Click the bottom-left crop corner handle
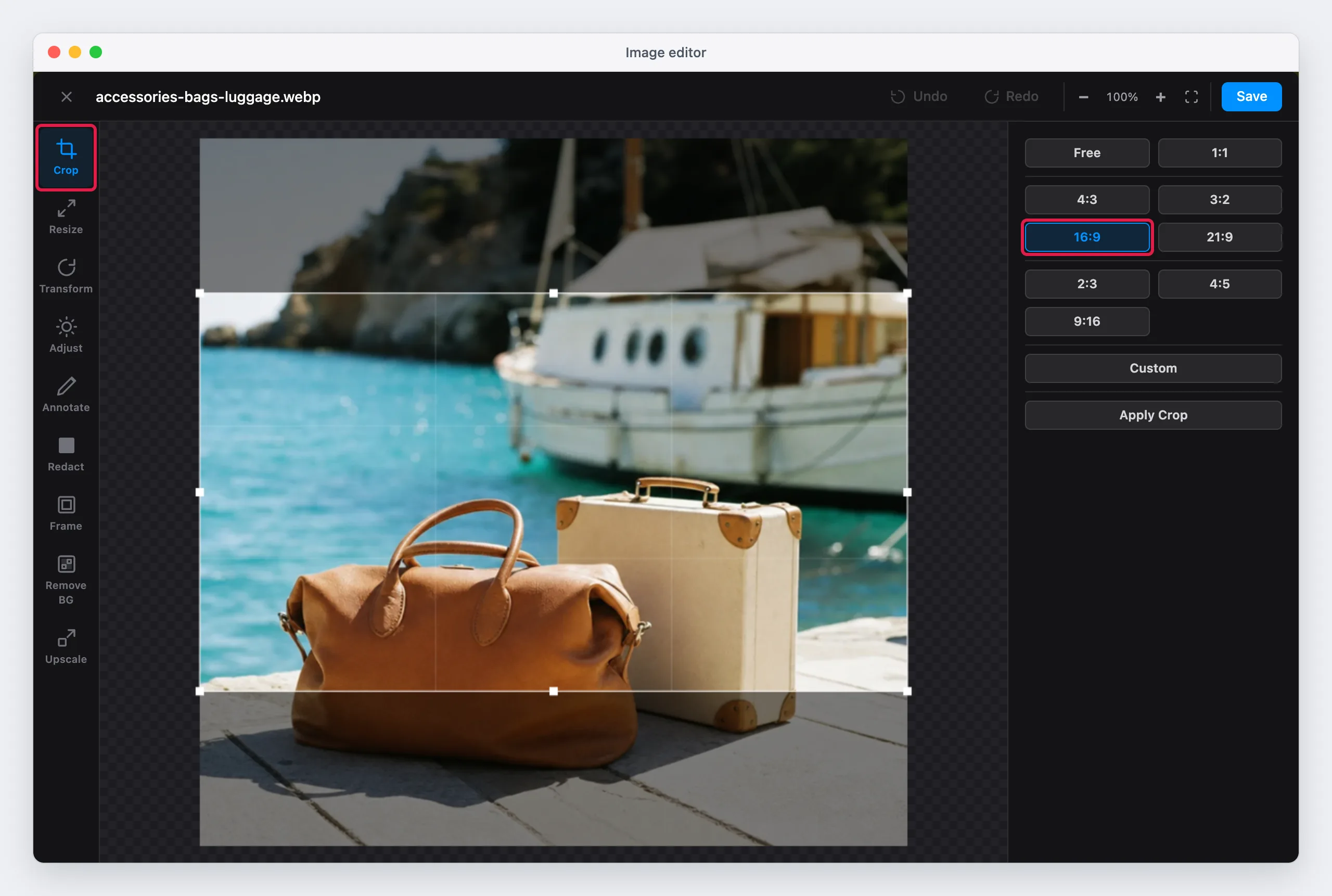This screenshot has height=896, width=1332. click(199, 692)
